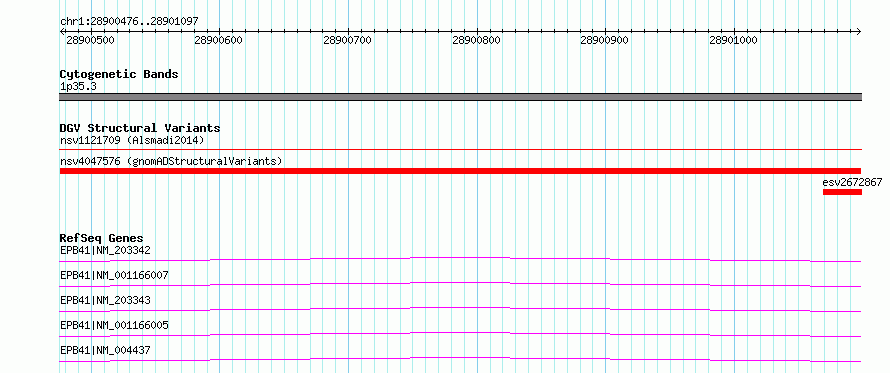Click the DGV Structural Variants track heading
The height and width of the screenshot is (373, 890).
[140, 128]
